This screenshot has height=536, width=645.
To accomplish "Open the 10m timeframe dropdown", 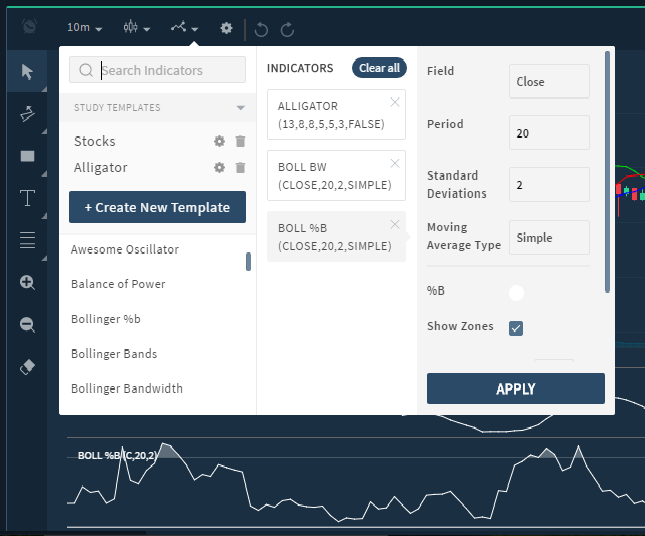I will click(x=85, y=28).
